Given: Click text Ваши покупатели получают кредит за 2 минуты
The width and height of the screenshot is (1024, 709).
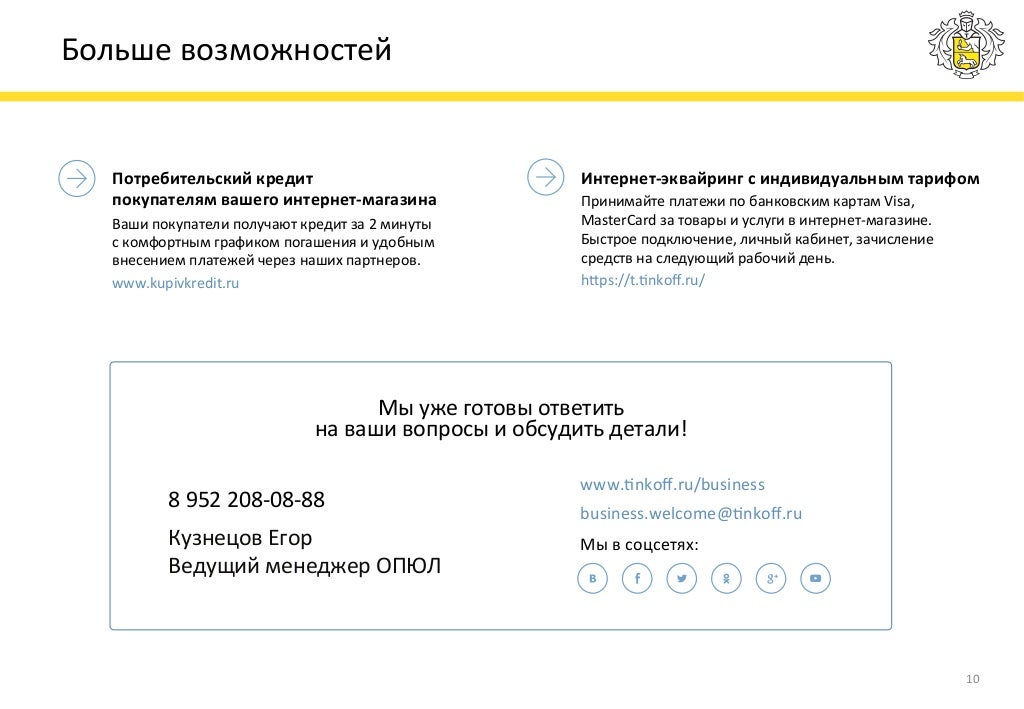Looking at the screenshot, I should pos(272,224).
